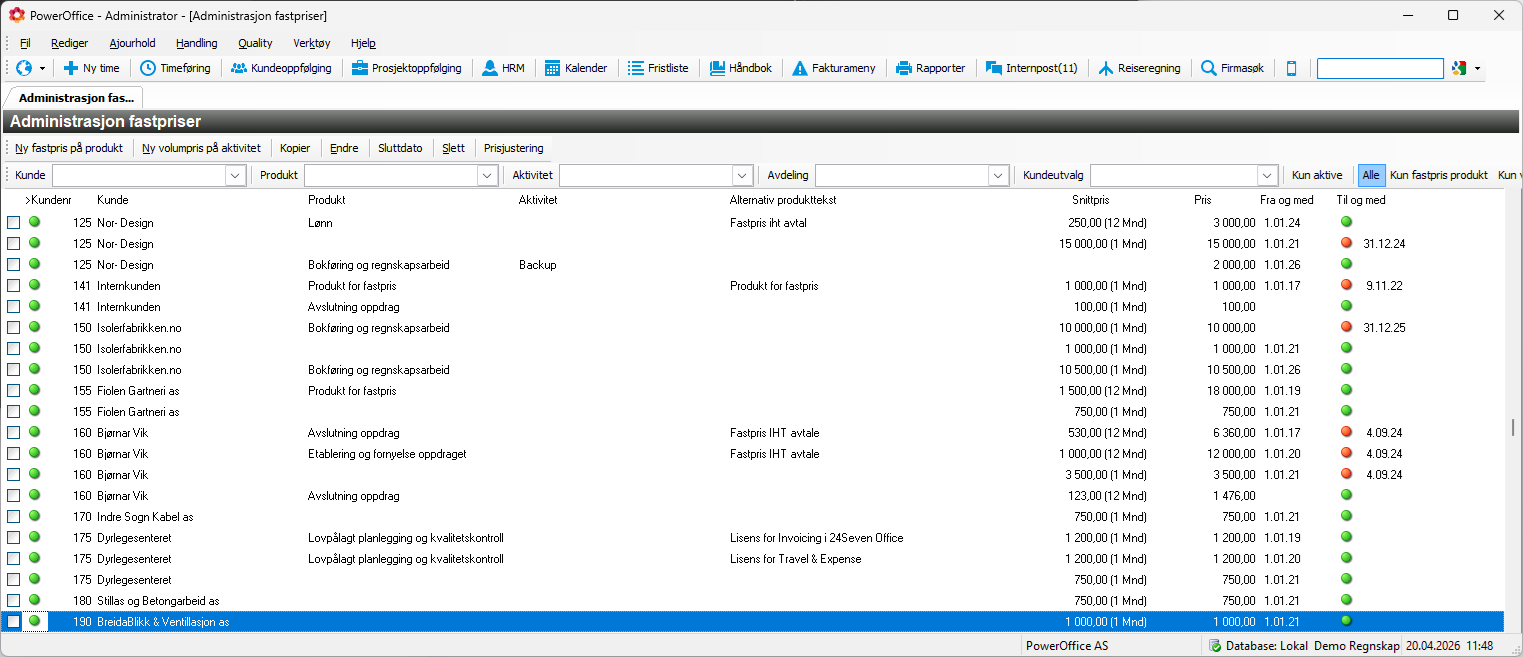Click the search input field in toolbar
1523x657 pixels.
tap(1379, 68)
